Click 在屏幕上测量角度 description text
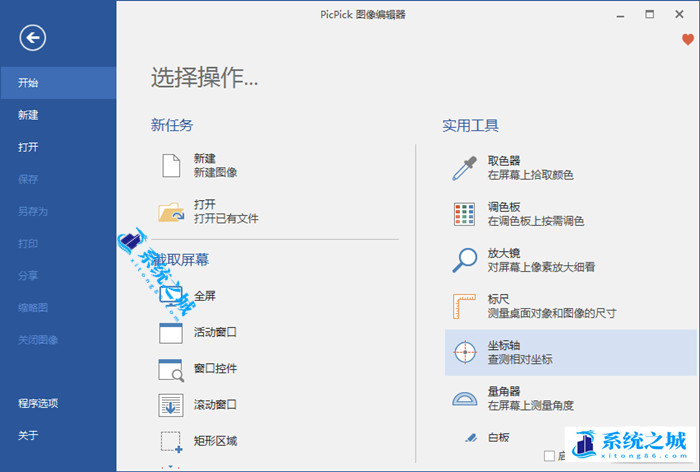 click(530, 405)
